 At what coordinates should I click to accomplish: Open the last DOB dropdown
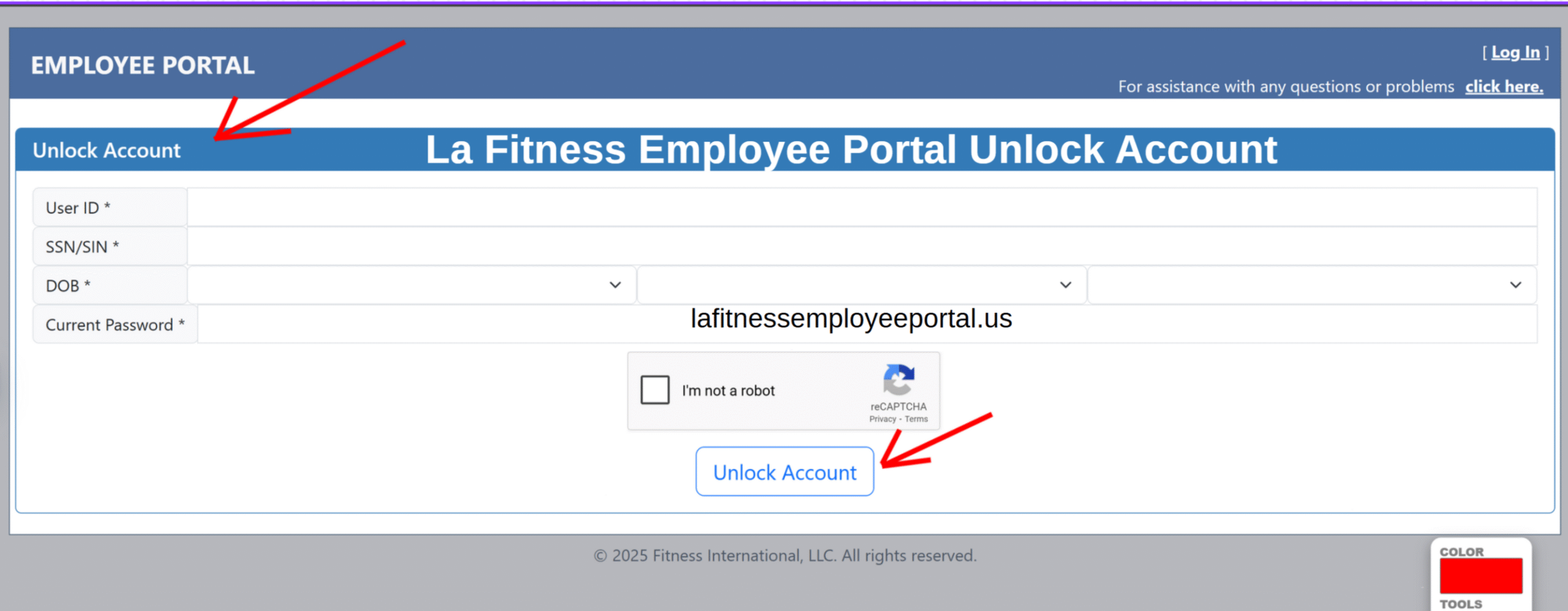1312,285
